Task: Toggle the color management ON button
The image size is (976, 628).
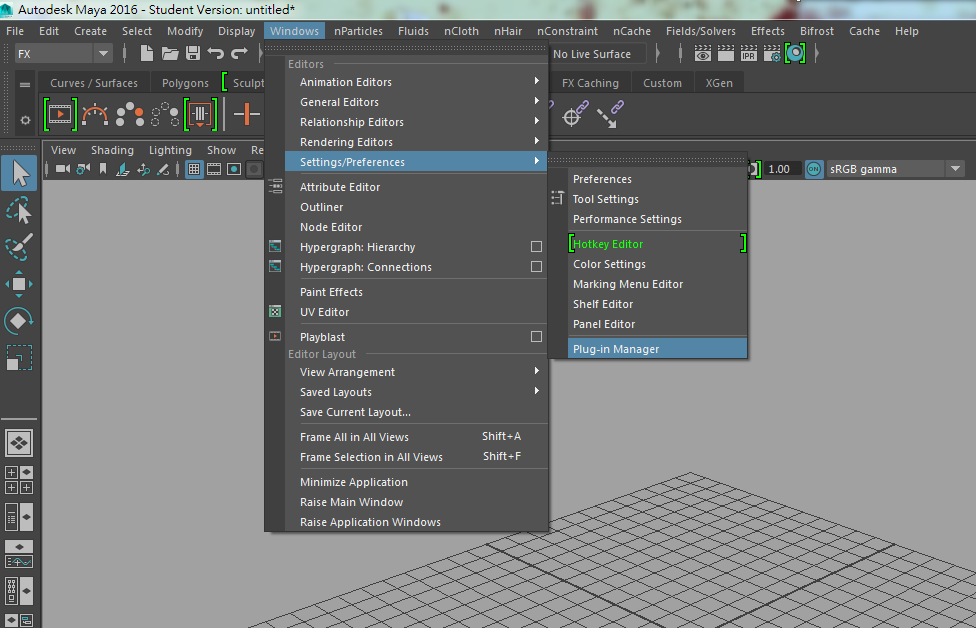Action: pyautogui.click(x=814, y=169)
